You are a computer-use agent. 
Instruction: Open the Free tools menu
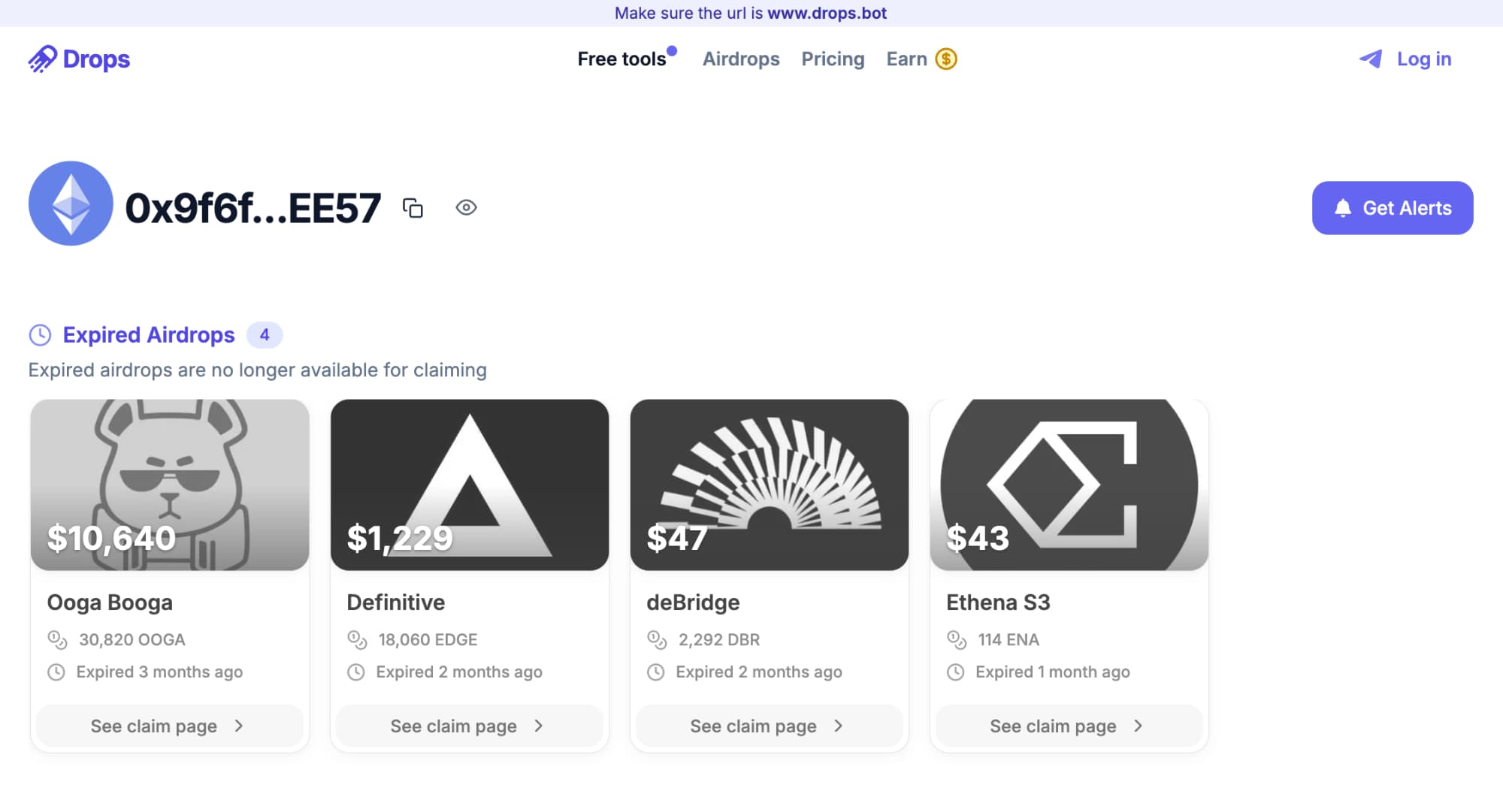click(621, 59)
